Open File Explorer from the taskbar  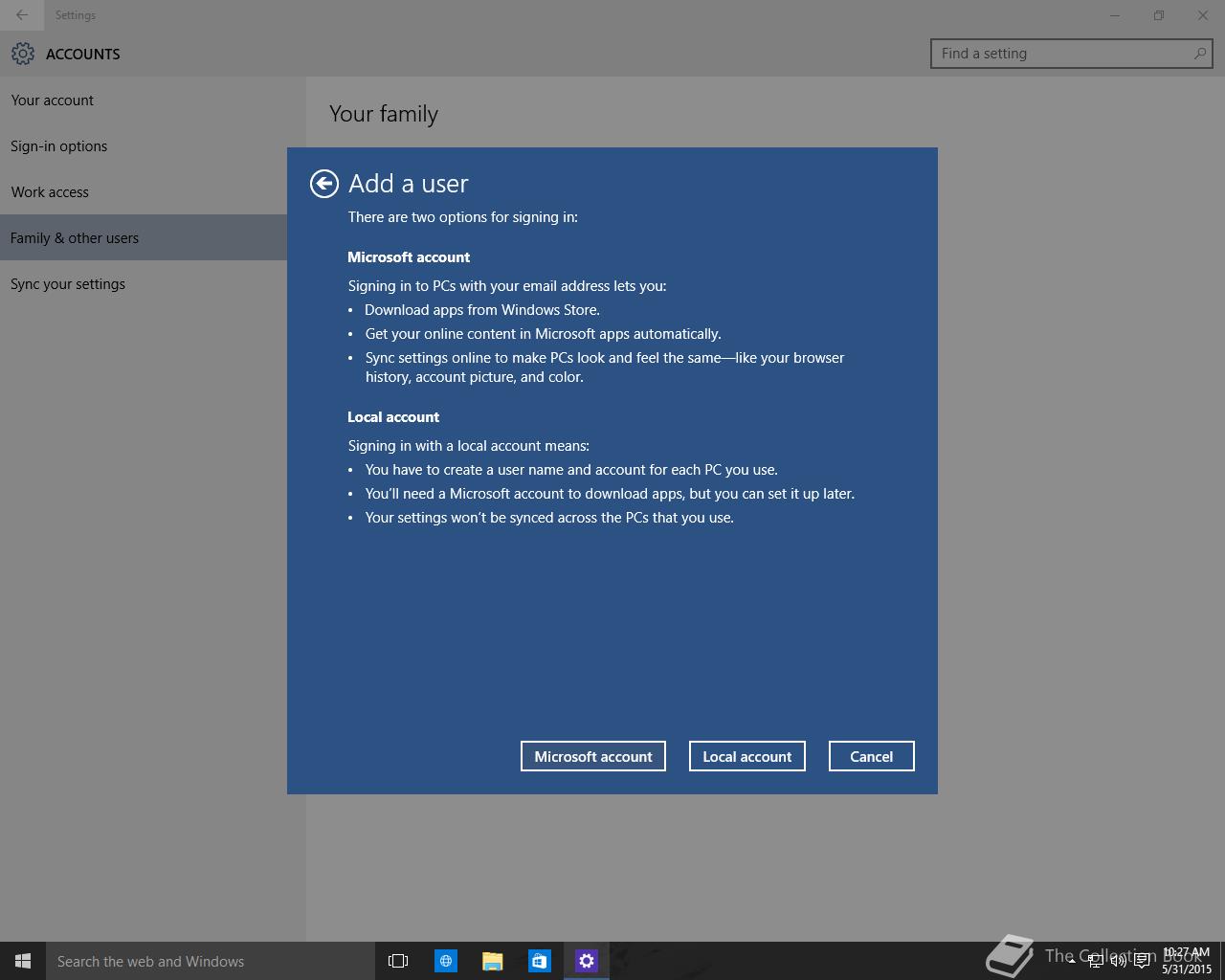click(x=493, y=961)
